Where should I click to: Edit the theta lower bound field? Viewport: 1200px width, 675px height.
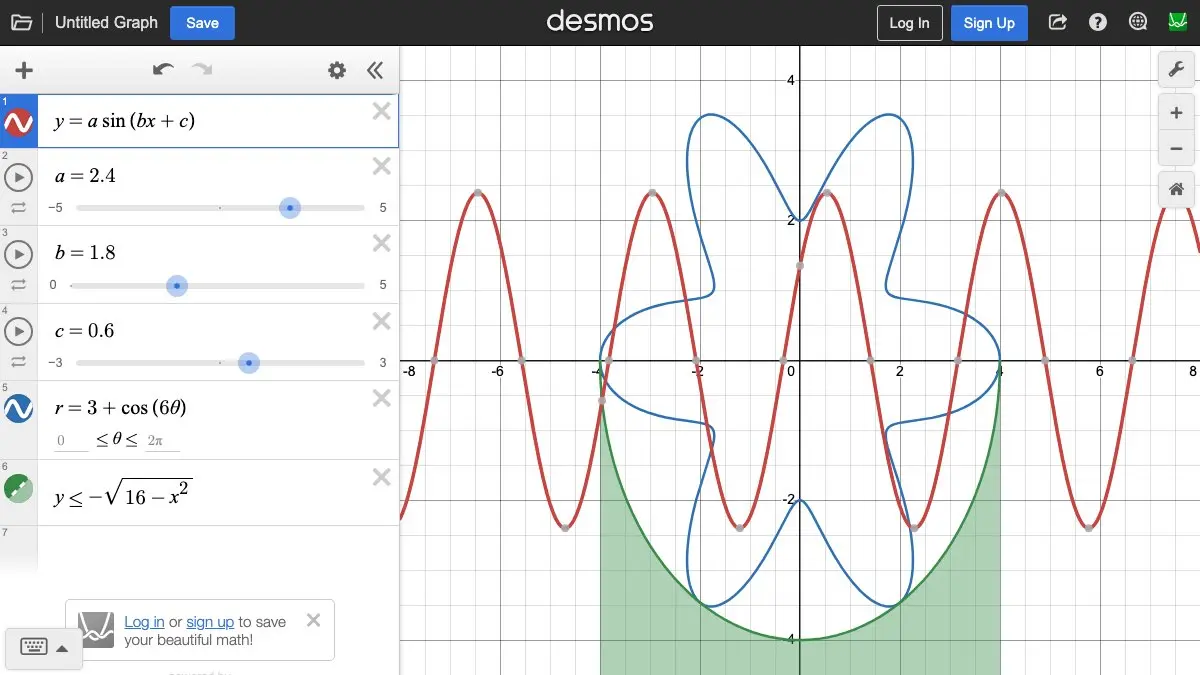[71, 441]
